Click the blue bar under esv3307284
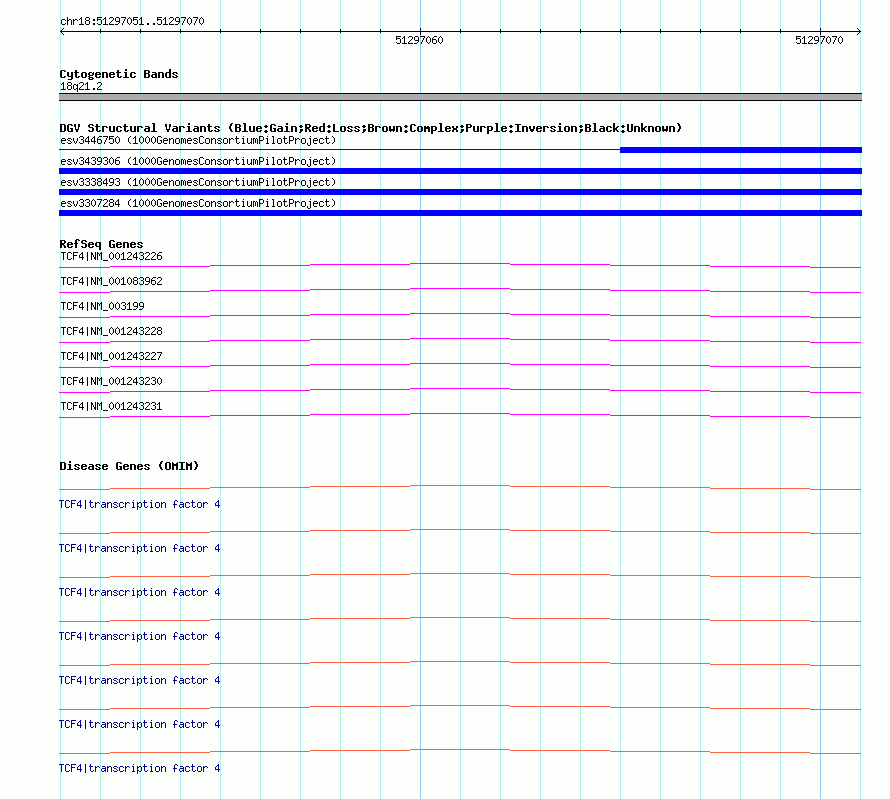890x799 pixels. [x=460, y=213]
